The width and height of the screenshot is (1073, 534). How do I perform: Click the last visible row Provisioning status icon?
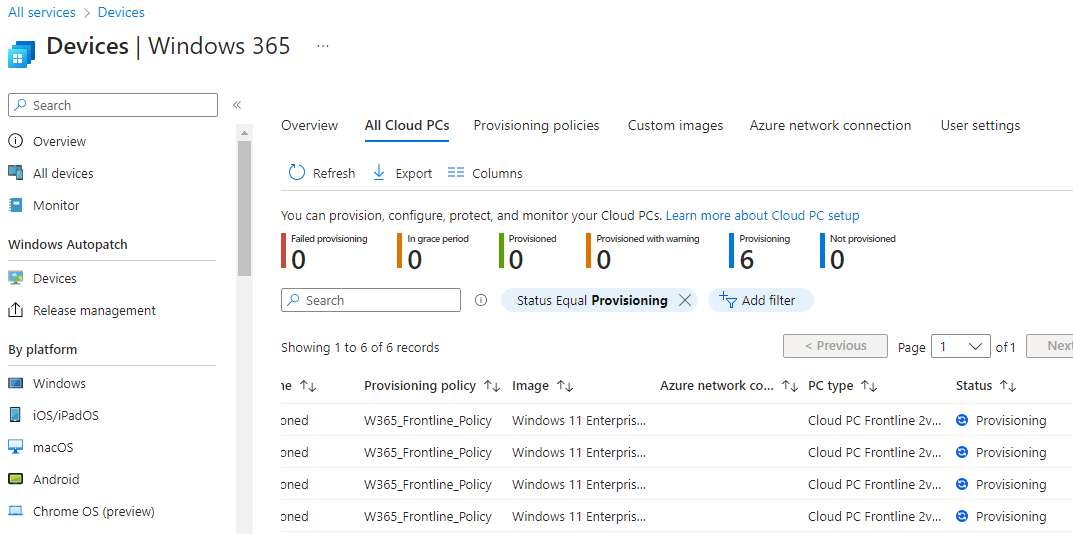point(962,516)
